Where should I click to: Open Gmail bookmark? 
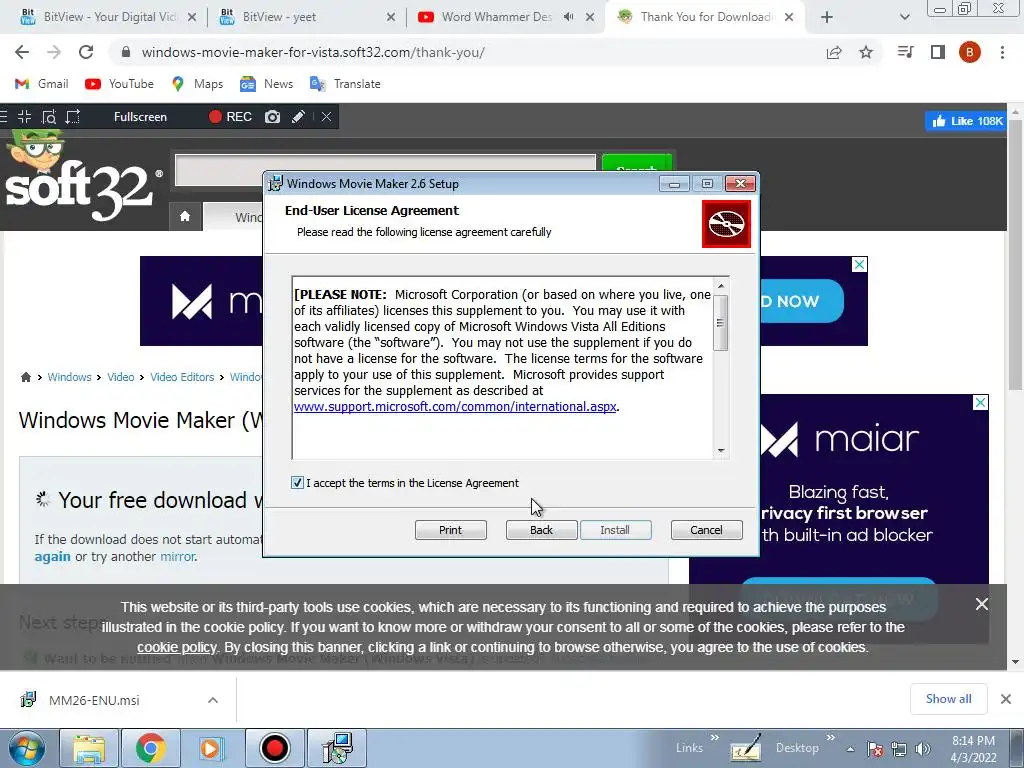point(41,84)
